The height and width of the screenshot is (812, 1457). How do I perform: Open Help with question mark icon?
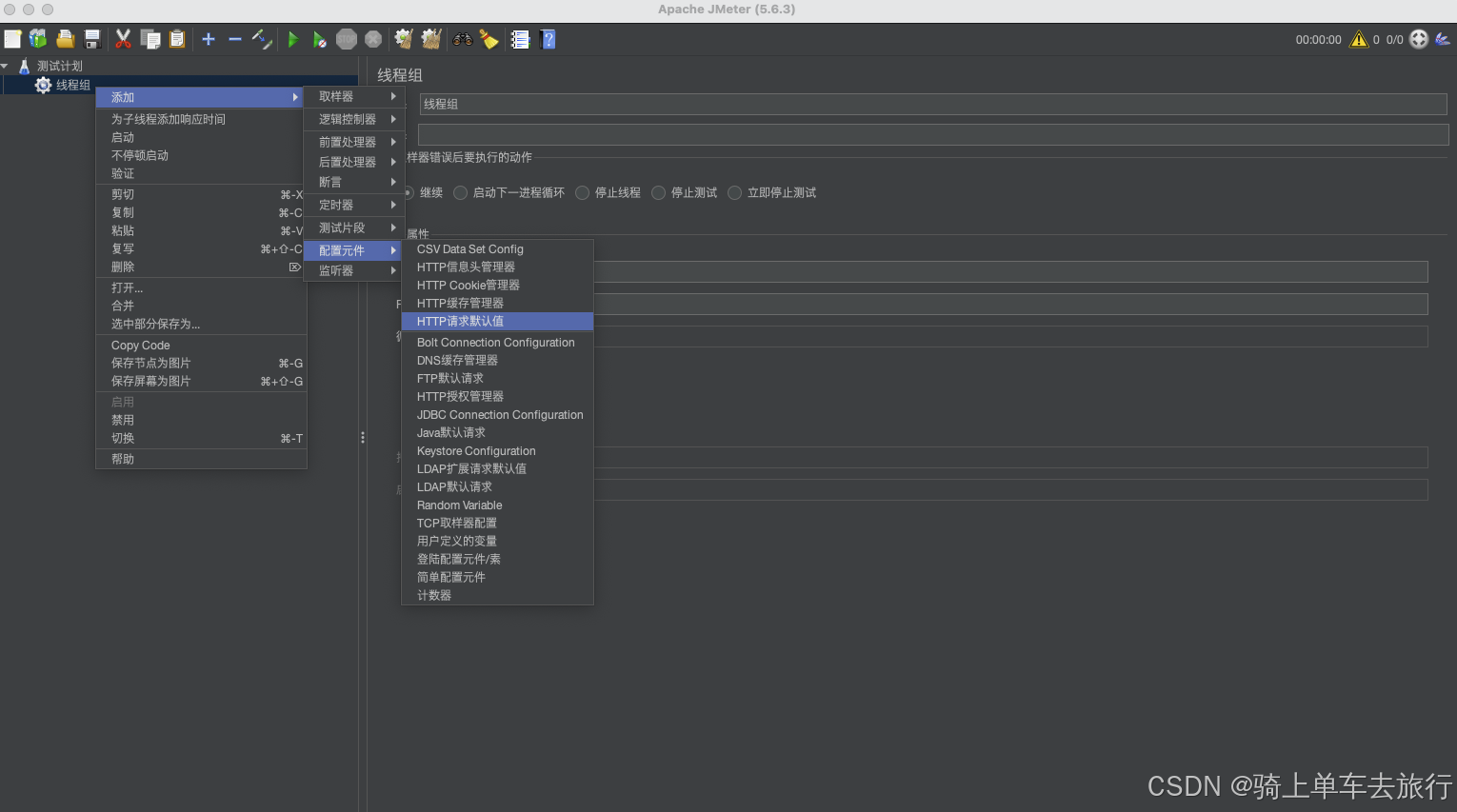(548, 39)
